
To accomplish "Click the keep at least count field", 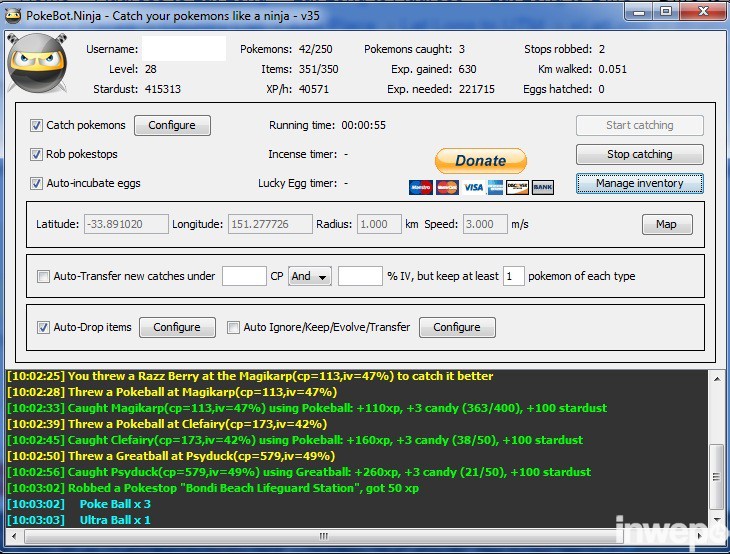I will [514, 276].
